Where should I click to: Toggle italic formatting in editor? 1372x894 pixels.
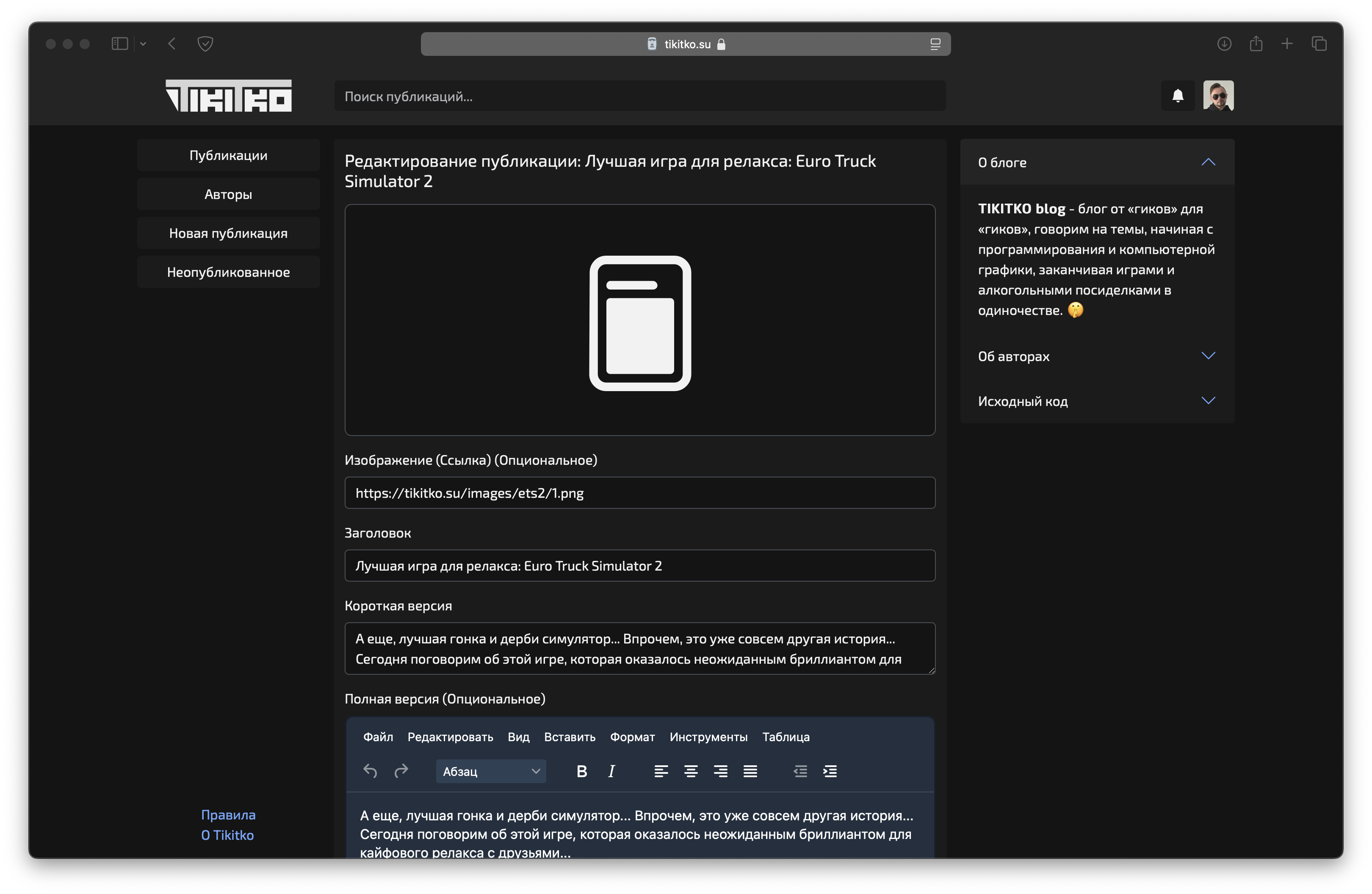coord(611,771)
